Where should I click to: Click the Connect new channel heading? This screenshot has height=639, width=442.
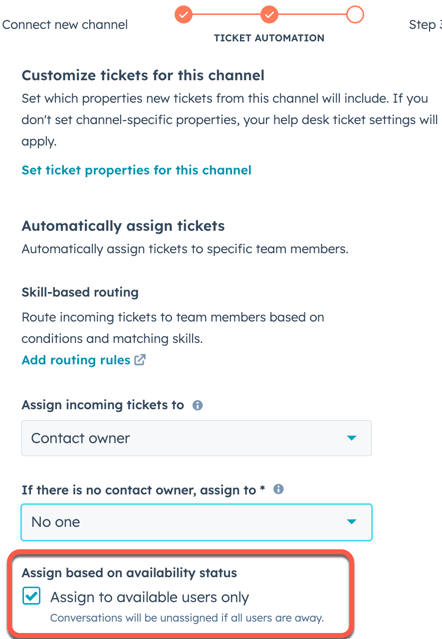pyautogui.click(x=65, y=24)
